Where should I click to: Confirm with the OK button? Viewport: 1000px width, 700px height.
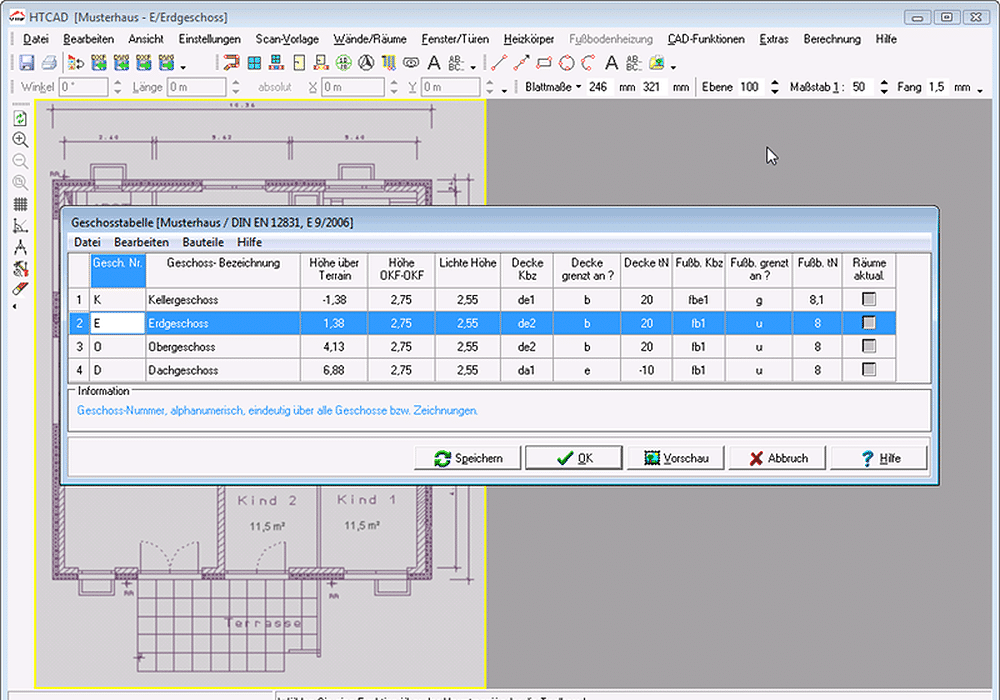click(573, 458)
